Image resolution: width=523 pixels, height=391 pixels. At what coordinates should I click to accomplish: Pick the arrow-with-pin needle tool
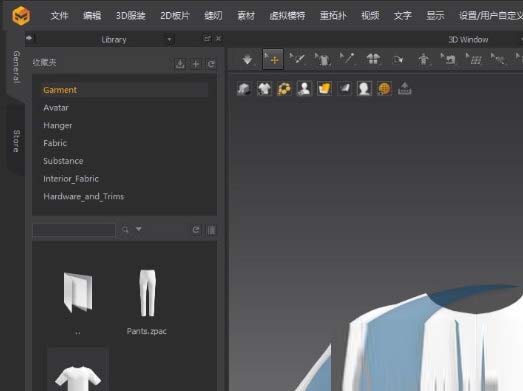pos(347,58)
